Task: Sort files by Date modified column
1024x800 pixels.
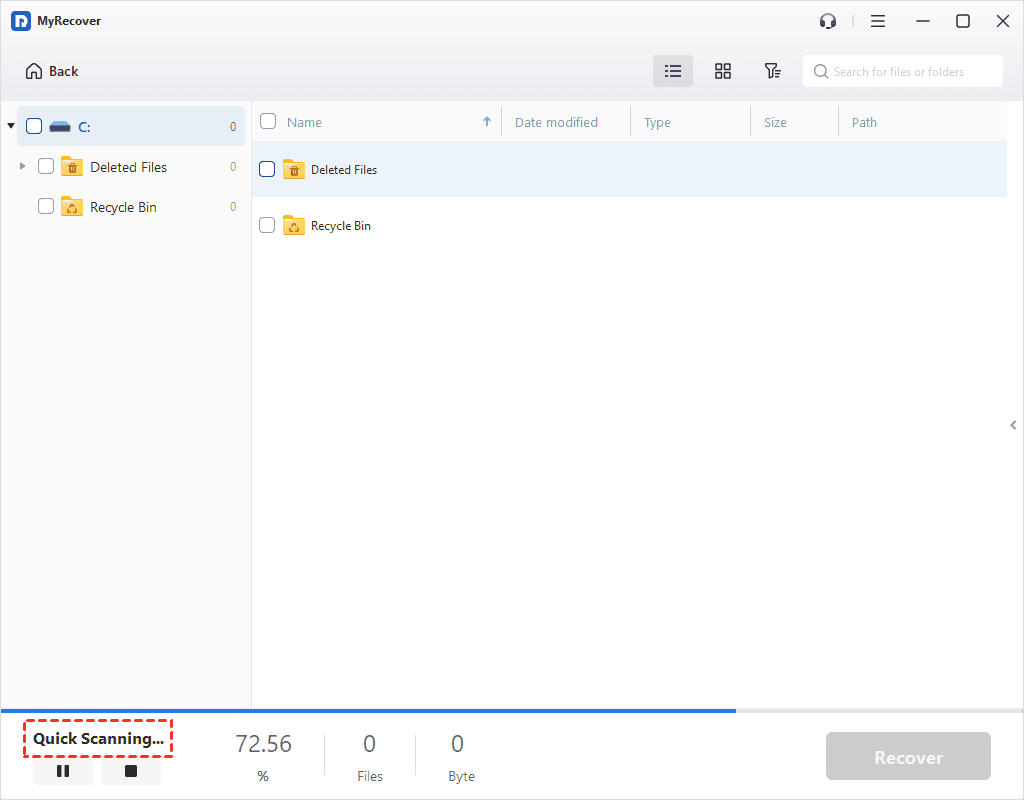Action: coord(556,121)
